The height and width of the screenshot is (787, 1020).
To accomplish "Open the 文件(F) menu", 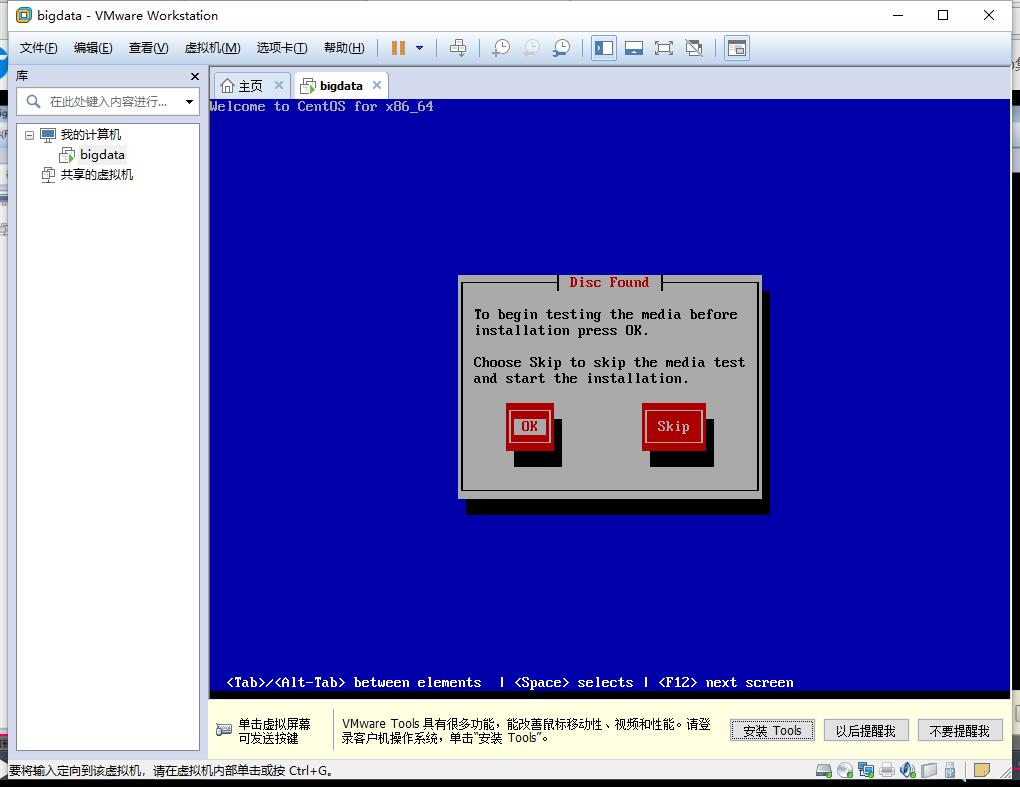I will [38, 48].
